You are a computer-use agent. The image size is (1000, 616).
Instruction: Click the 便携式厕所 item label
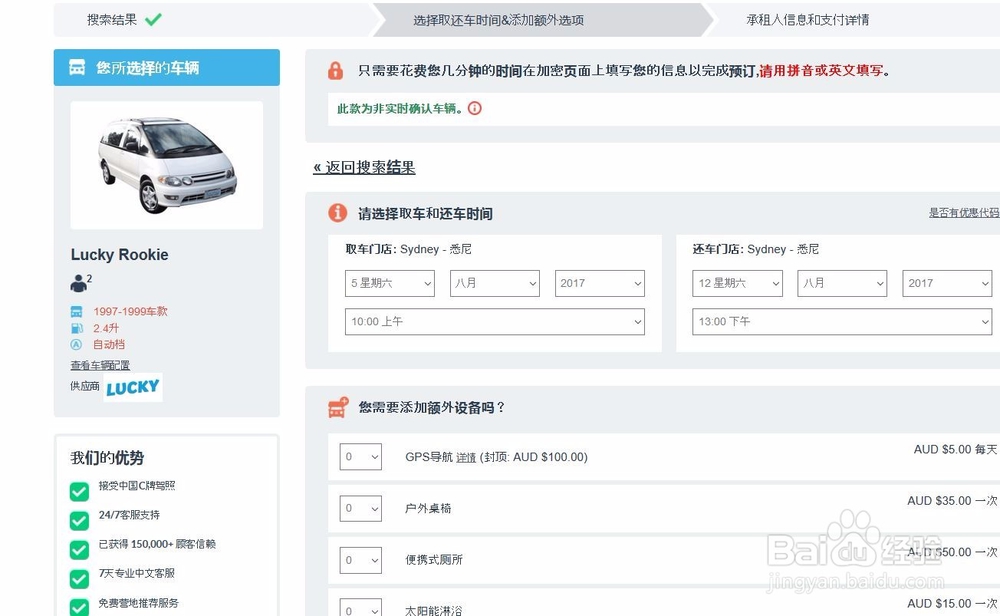click(x=434, y=560)
